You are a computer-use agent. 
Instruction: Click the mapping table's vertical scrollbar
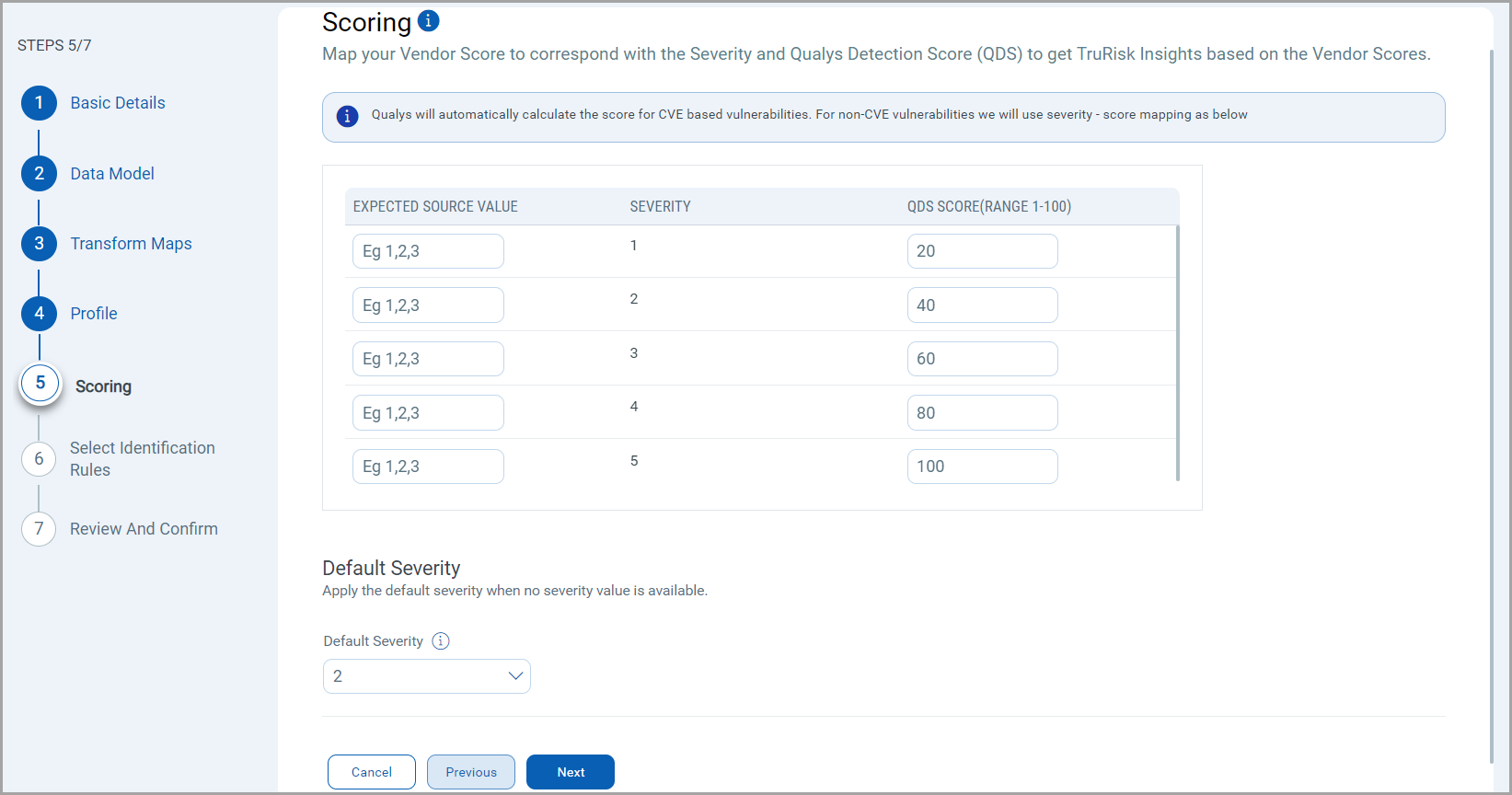pos(1178,352)
